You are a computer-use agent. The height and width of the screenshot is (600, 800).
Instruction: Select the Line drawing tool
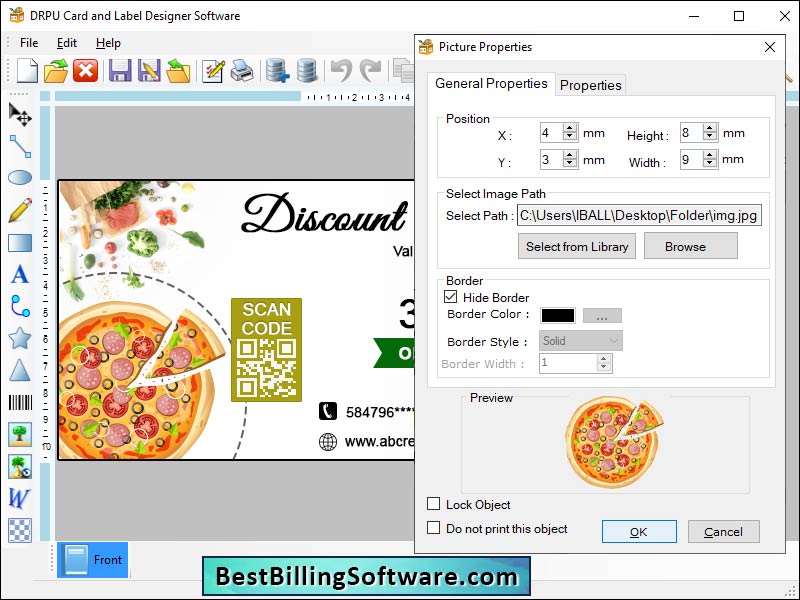coord(20,146)
